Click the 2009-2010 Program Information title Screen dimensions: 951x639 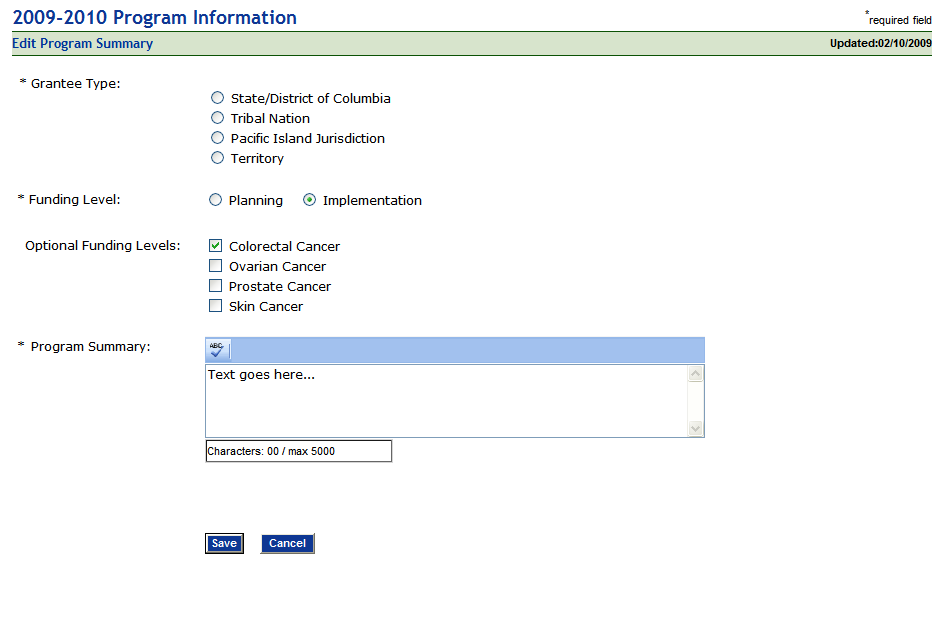(x=155, y=18)
